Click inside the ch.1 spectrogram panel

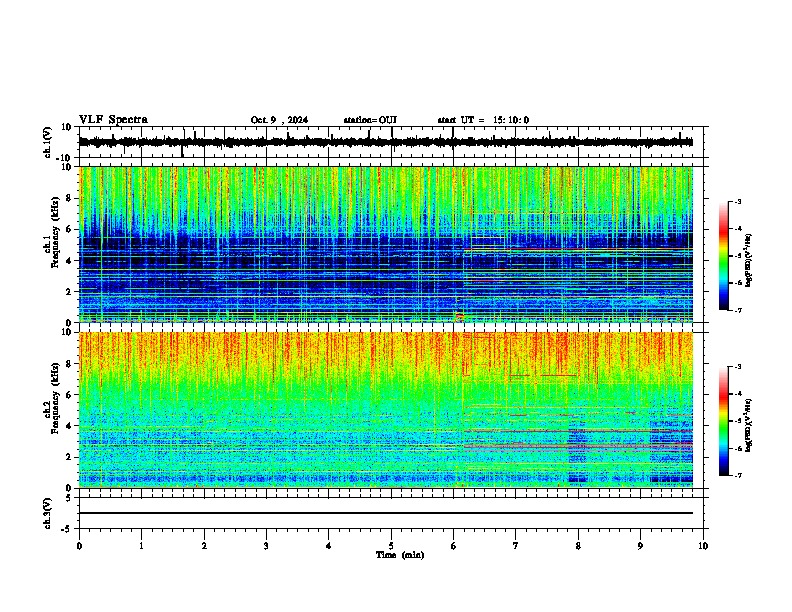tap(386, 244)
